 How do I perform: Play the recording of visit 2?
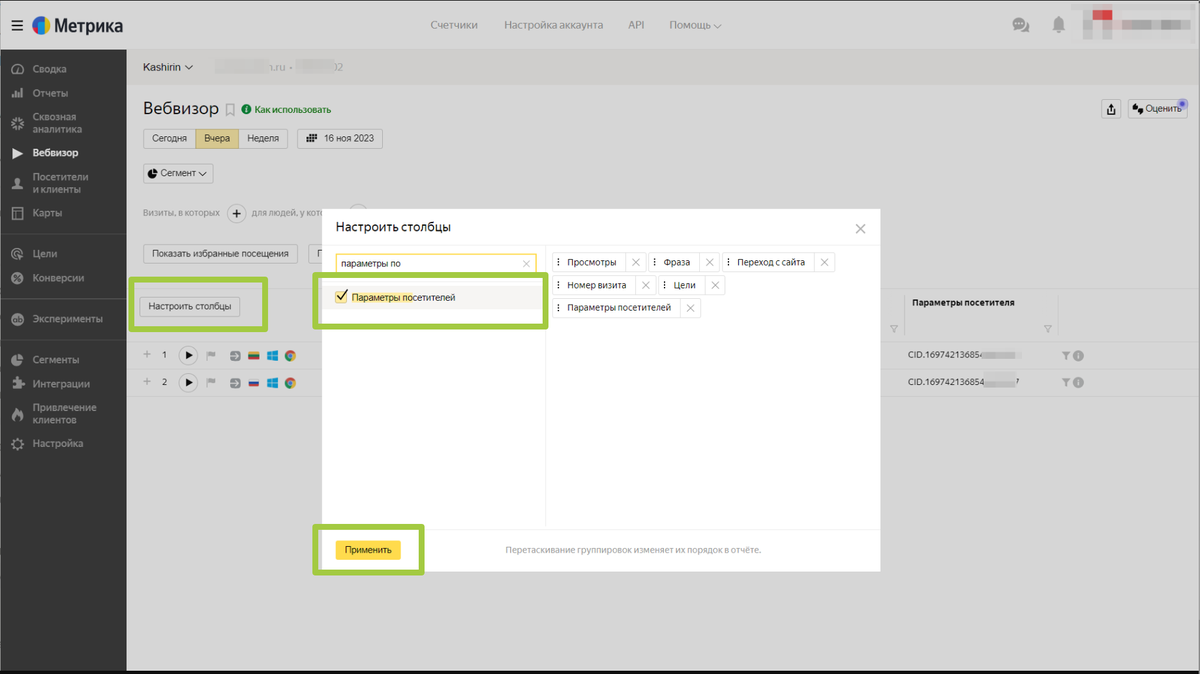tap(187, 382)
